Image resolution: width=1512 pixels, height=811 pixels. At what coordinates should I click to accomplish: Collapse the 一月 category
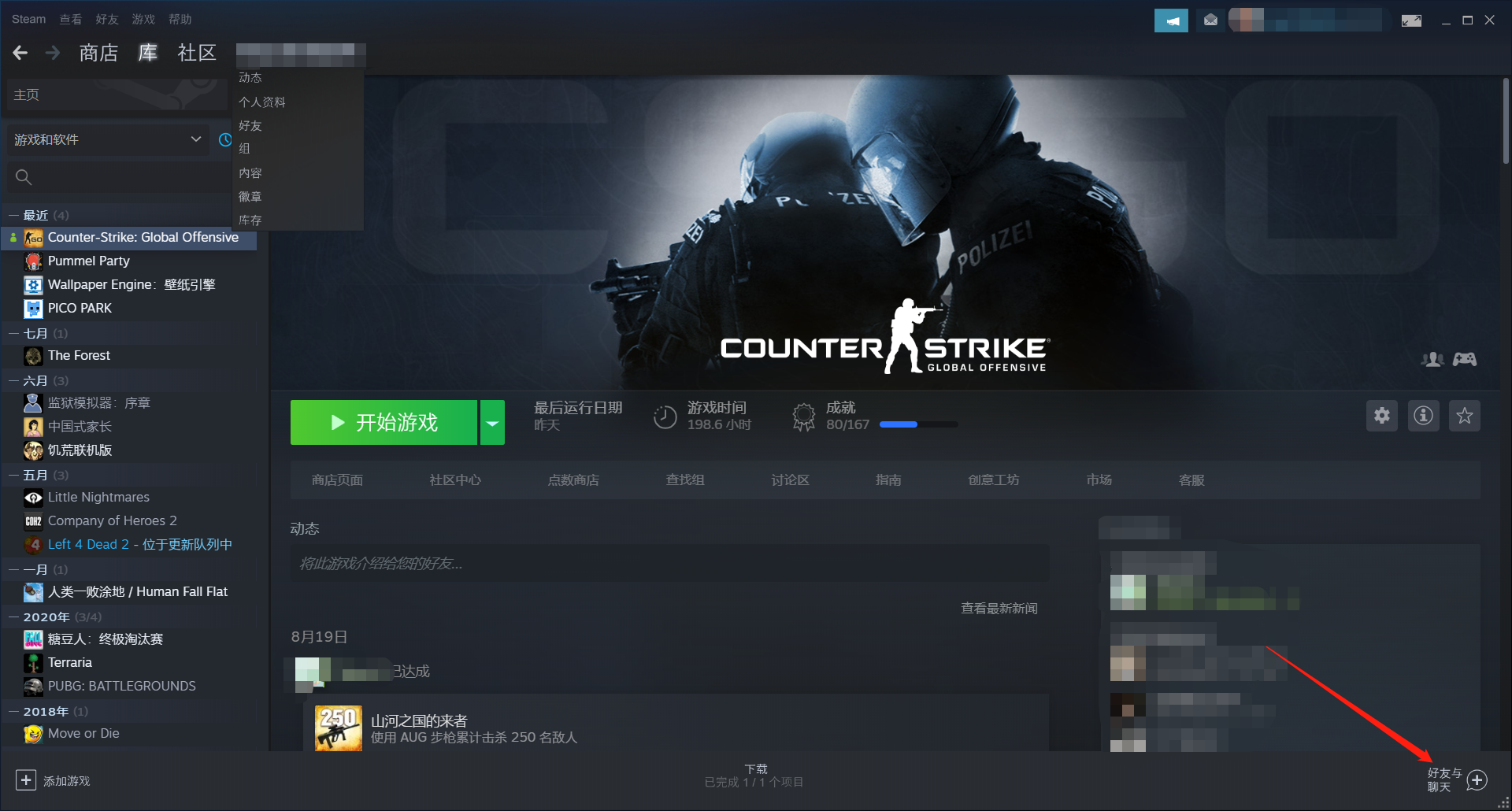coord(13,569)
